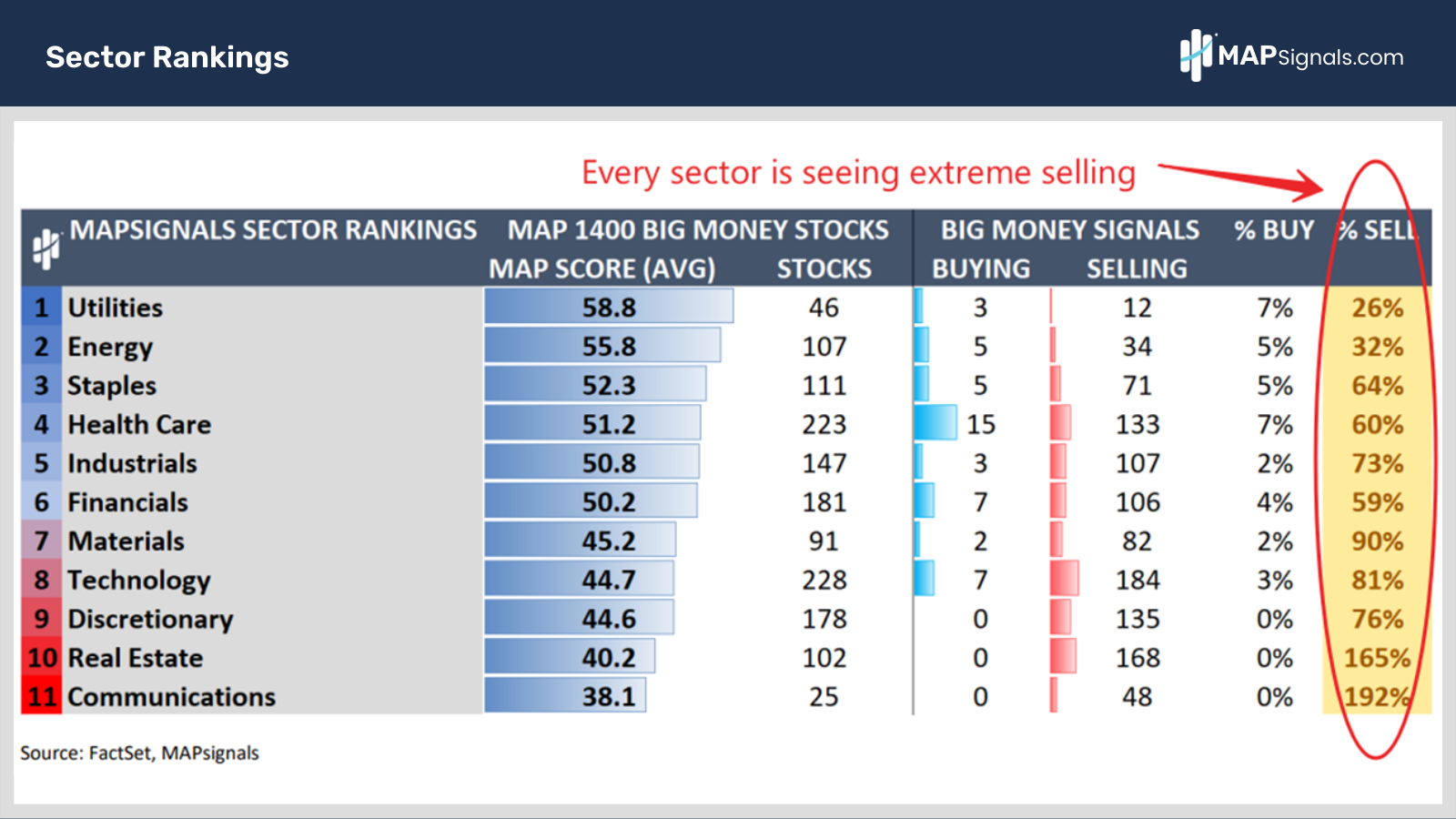This screenshot has height=819, width=1456.
Task: Select the Communications sector row label
Action: point(172,697)
